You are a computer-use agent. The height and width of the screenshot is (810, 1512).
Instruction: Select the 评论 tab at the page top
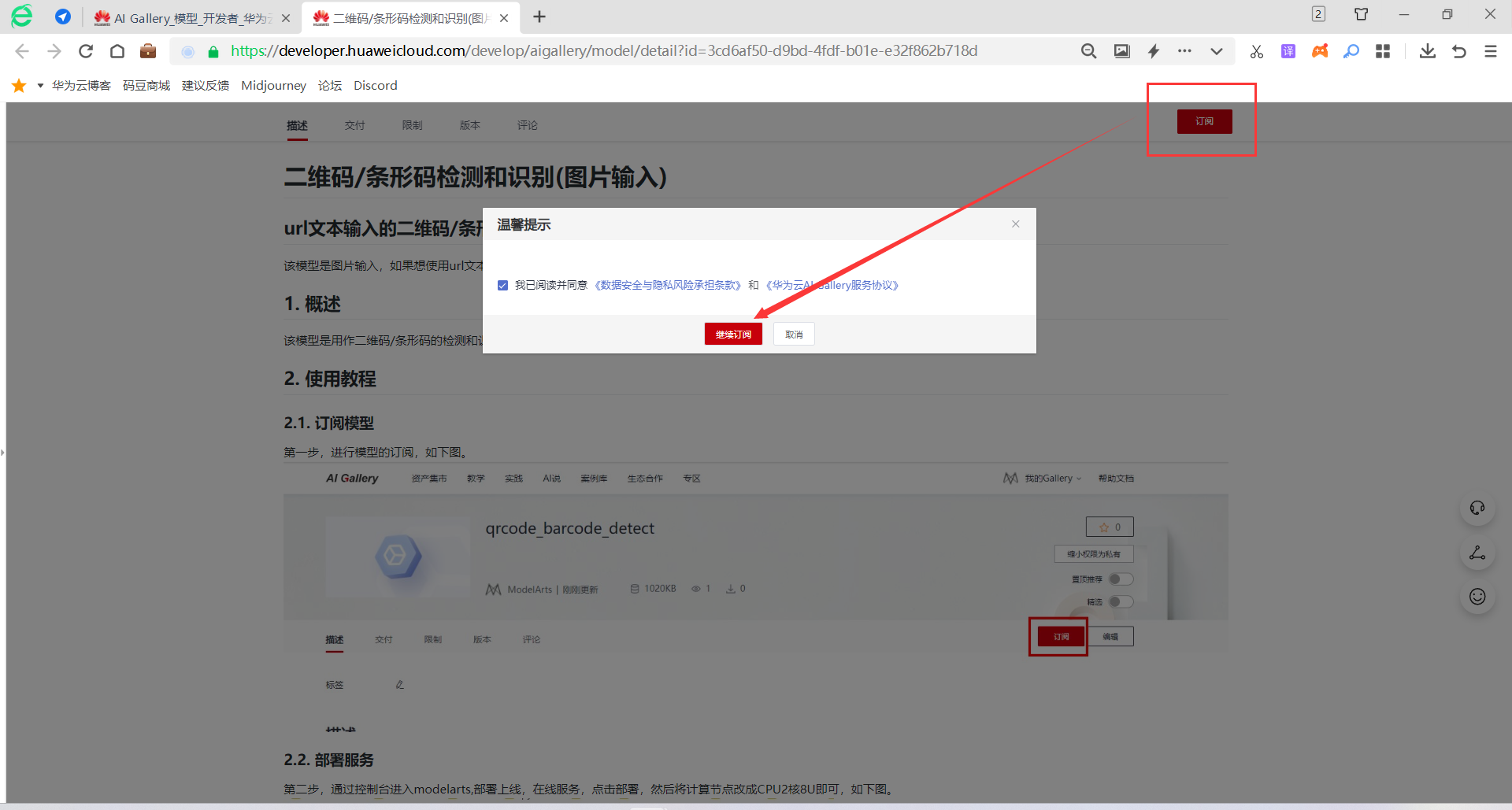(x=527, y=125)
